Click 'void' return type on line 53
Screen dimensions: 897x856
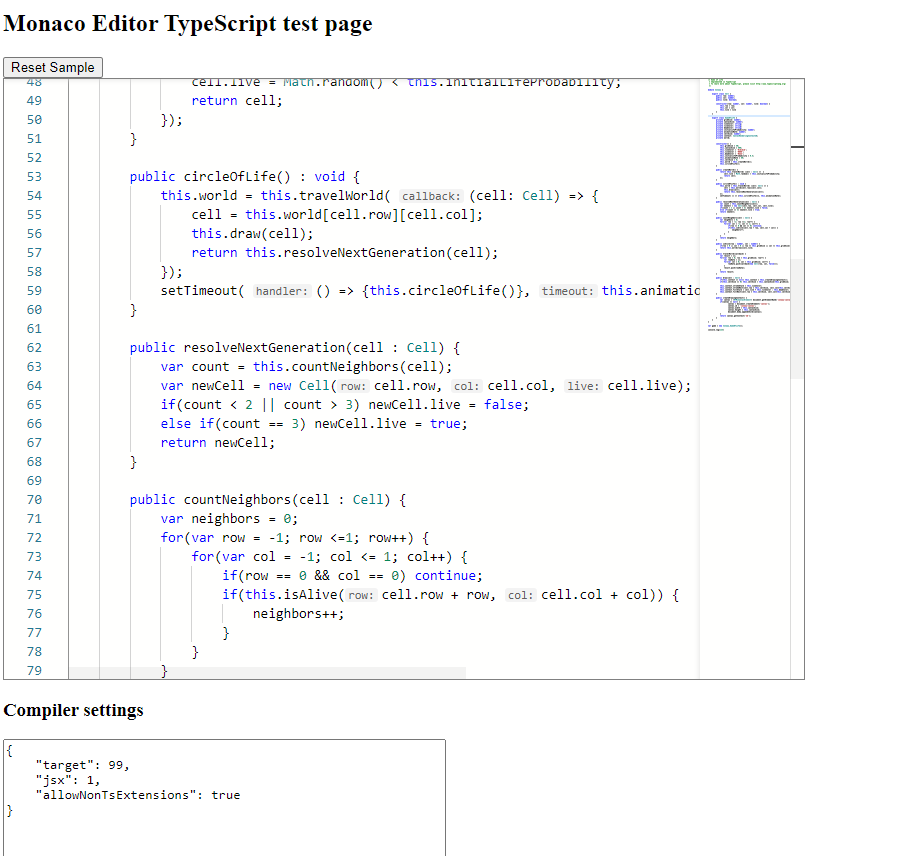330,177
